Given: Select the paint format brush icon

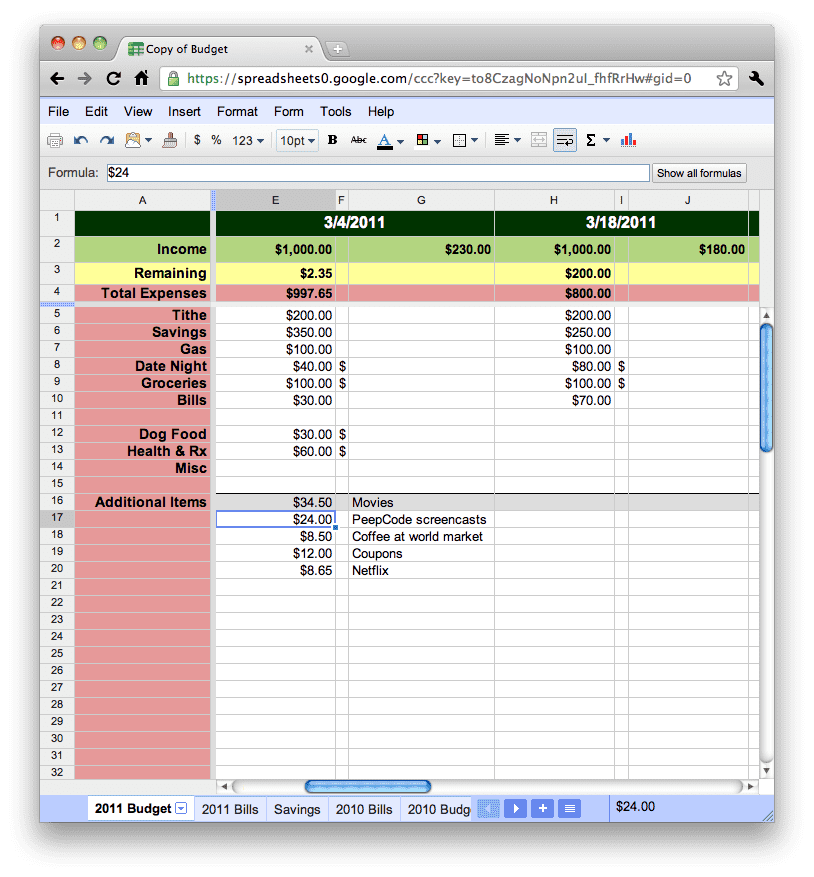Looking at the screenshot, I should coord(170,140).
